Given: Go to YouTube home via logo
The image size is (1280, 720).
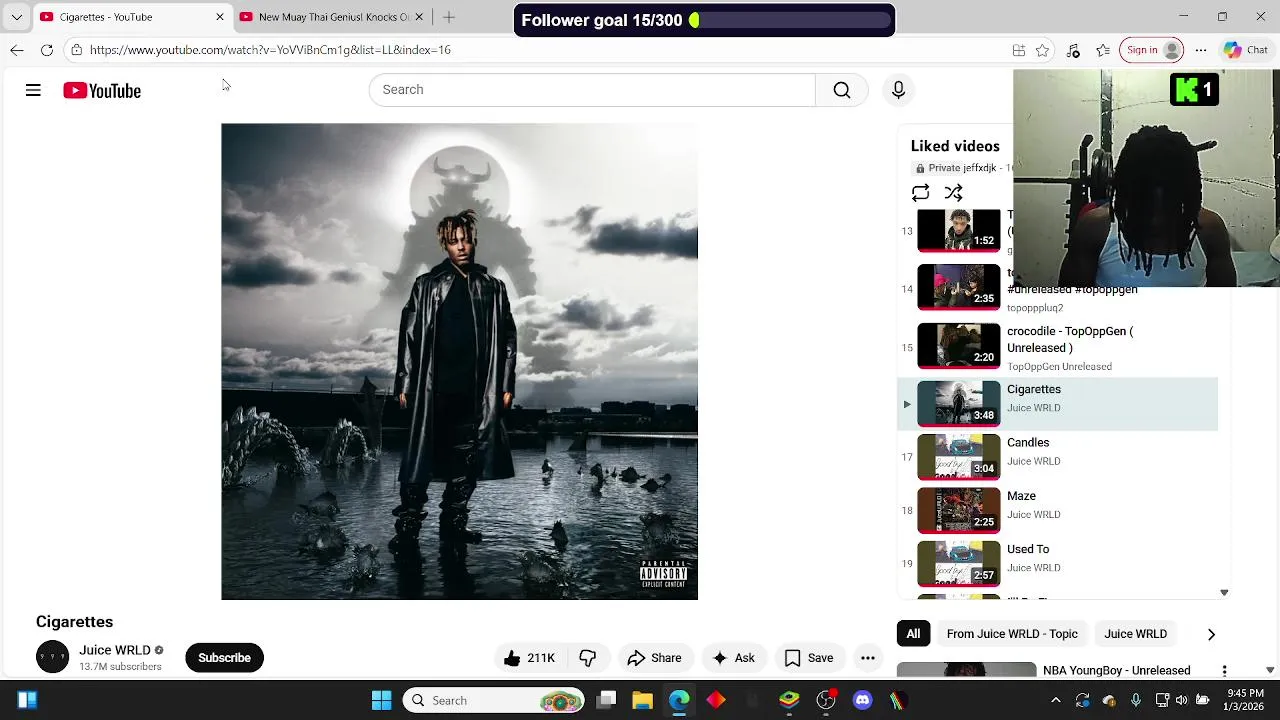Looking at the screenshot, I should pyautogui.click(x=102, y=91).
